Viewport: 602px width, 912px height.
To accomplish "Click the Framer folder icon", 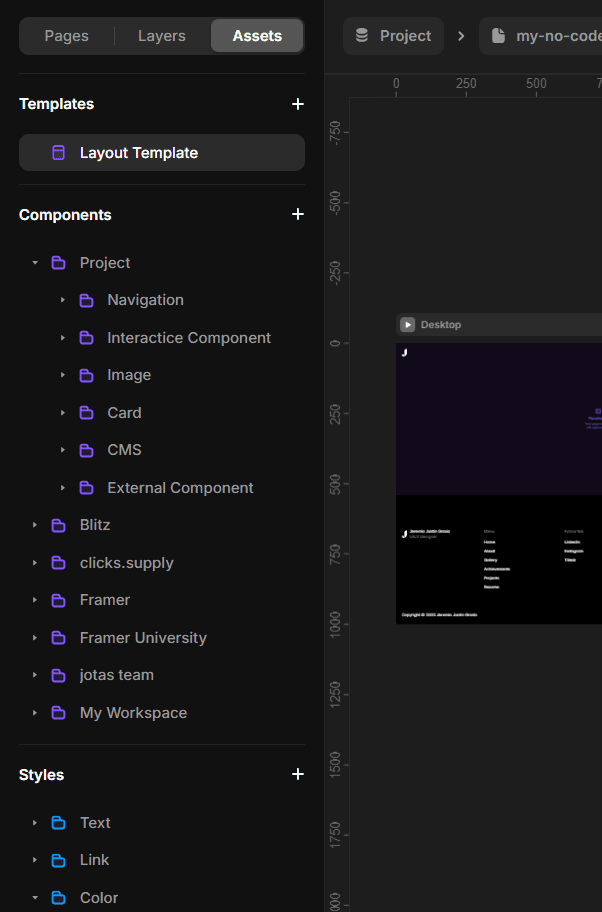I will click(x=59, y=600).
